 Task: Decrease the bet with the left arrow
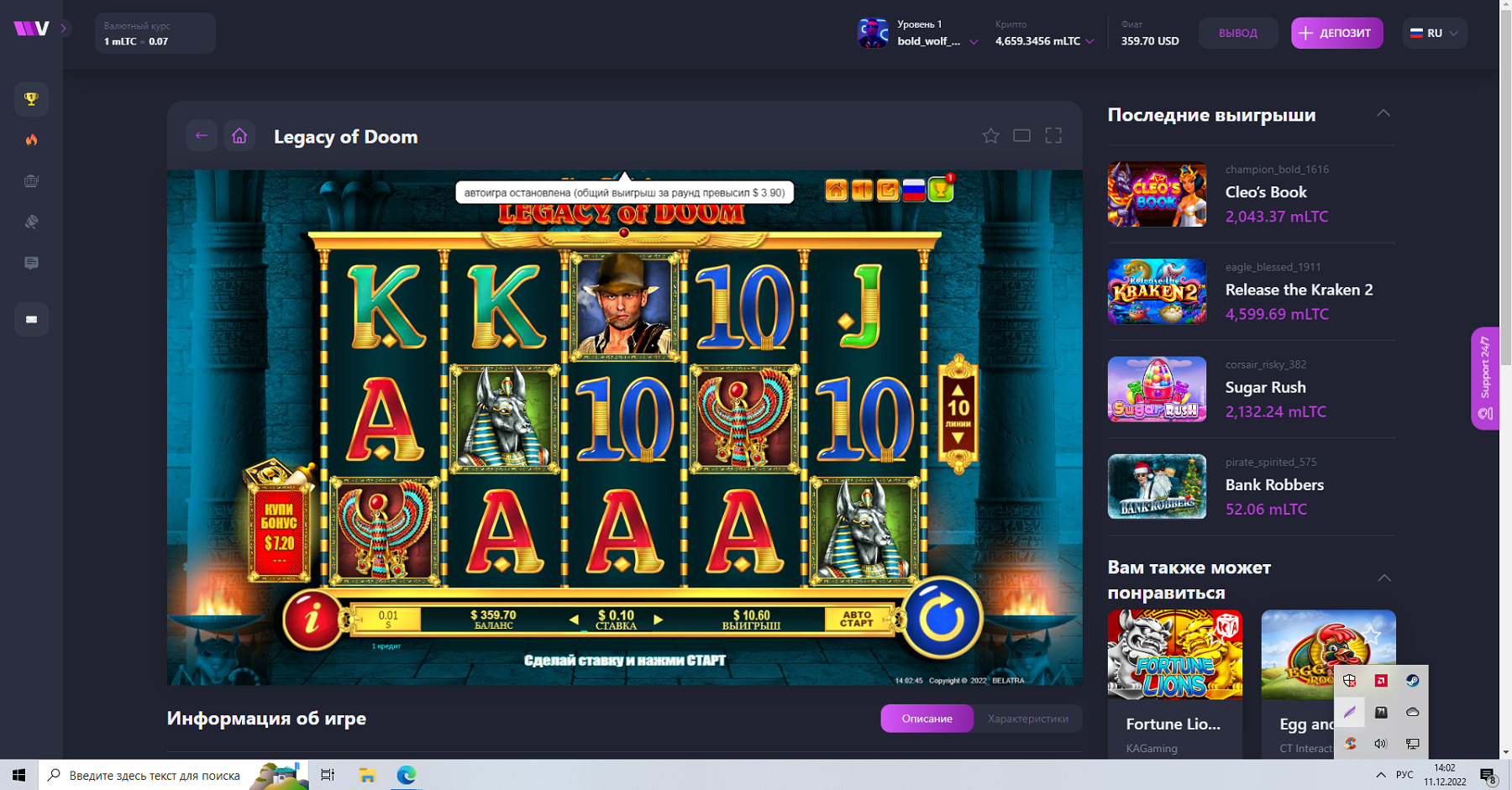(574, 620)
